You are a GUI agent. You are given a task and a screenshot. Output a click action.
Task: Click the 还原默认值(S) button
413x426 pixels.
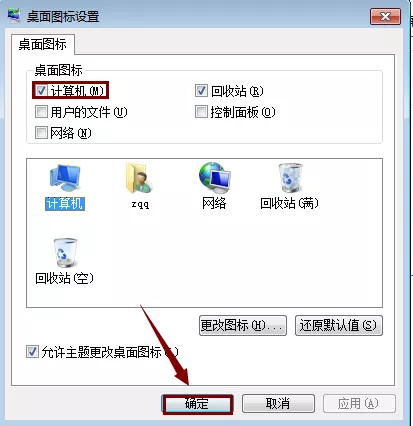tap(339, 325)
